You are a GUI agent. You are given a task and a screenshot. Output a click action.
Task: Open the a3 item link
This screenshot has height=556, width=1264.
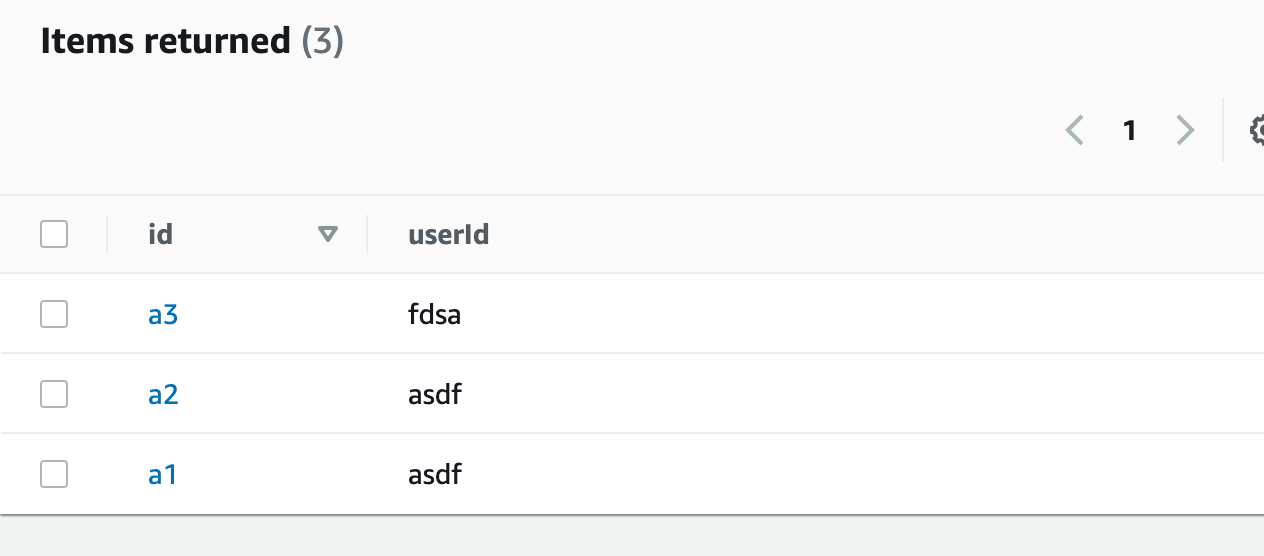click(x=163, y=315)
